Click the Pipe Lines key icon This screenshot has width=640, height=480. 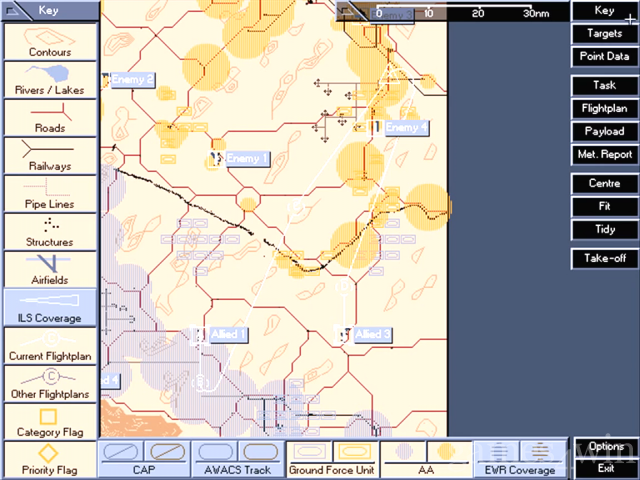(49, 192)
